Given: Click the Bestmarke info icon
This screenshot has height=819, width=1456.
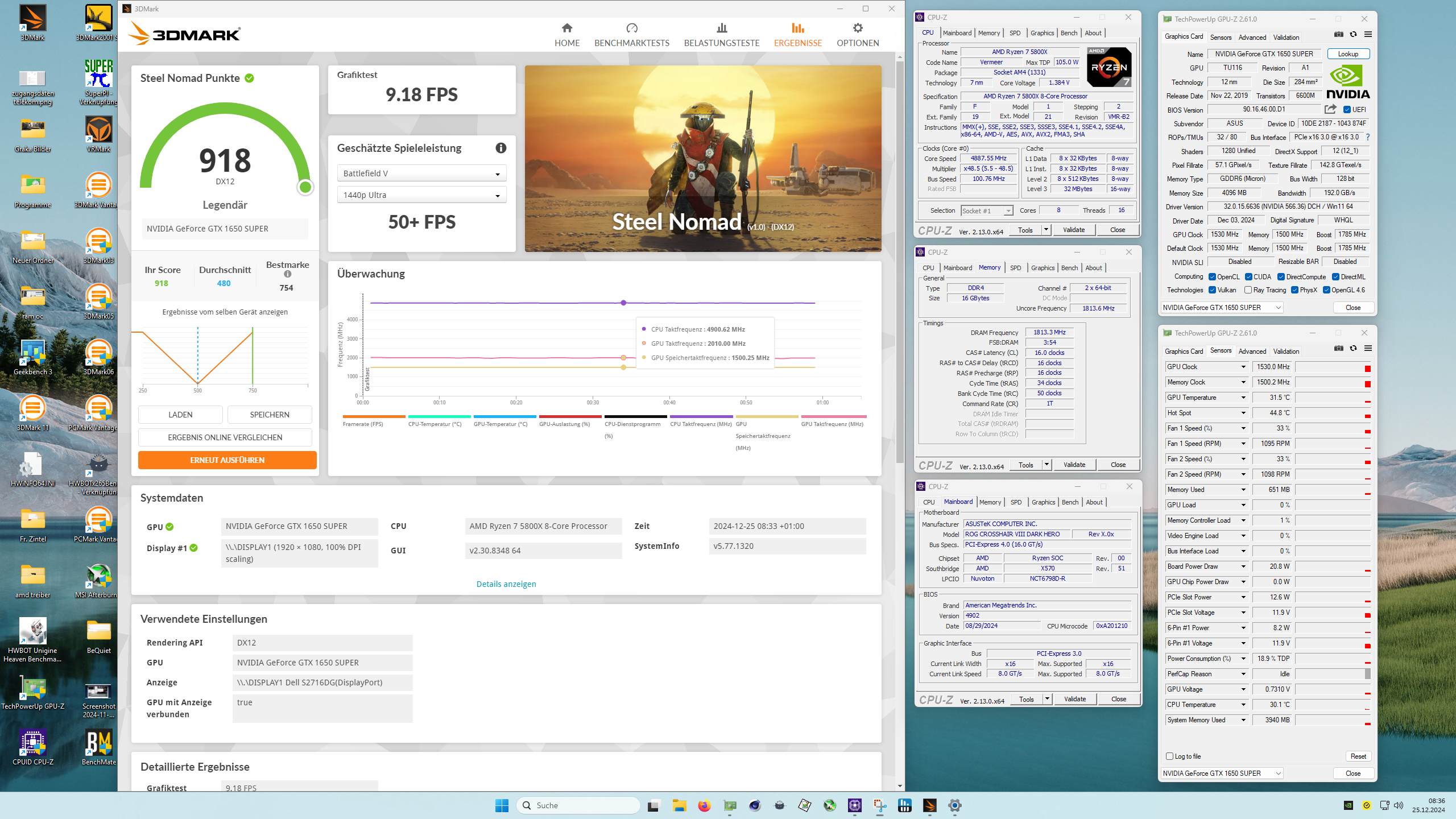Looking at the screenshot, I should [287, 274].
